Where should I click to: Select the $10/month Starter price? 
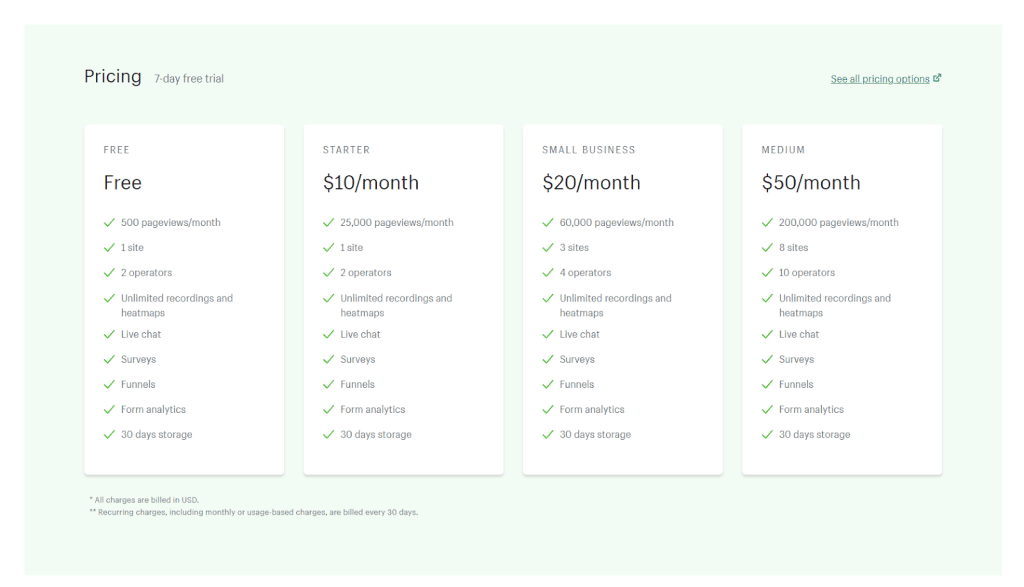[x=371, y=183]
